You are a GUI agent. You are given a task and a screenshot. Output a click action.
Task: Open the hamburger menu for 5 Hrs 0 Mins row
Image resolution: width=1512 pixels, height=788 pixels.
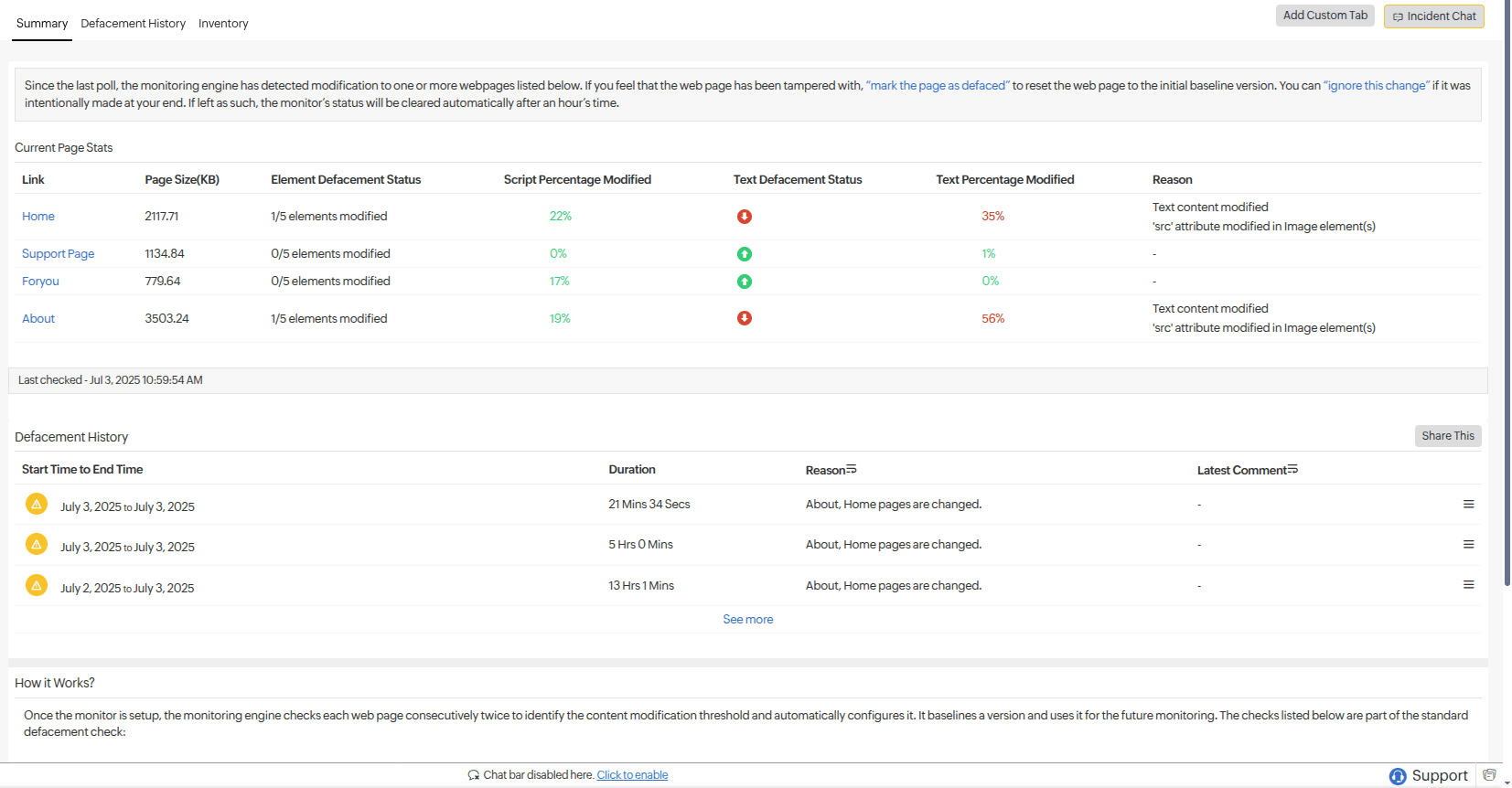(1468, 544)
